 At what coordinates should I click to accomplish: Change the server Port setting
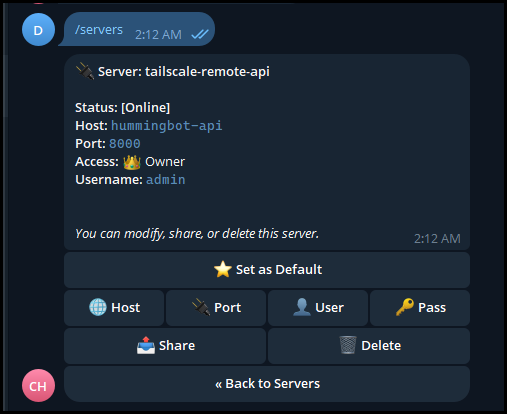pos(216,308)
